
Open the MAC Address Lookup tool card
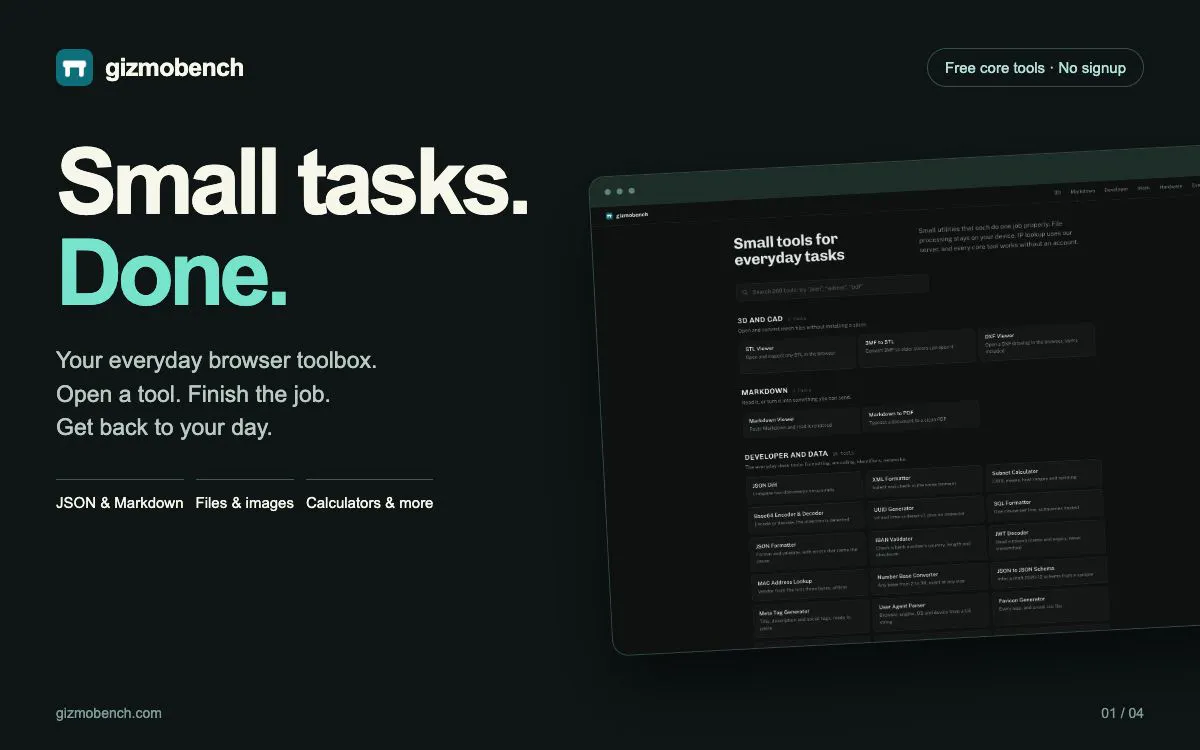811,585
